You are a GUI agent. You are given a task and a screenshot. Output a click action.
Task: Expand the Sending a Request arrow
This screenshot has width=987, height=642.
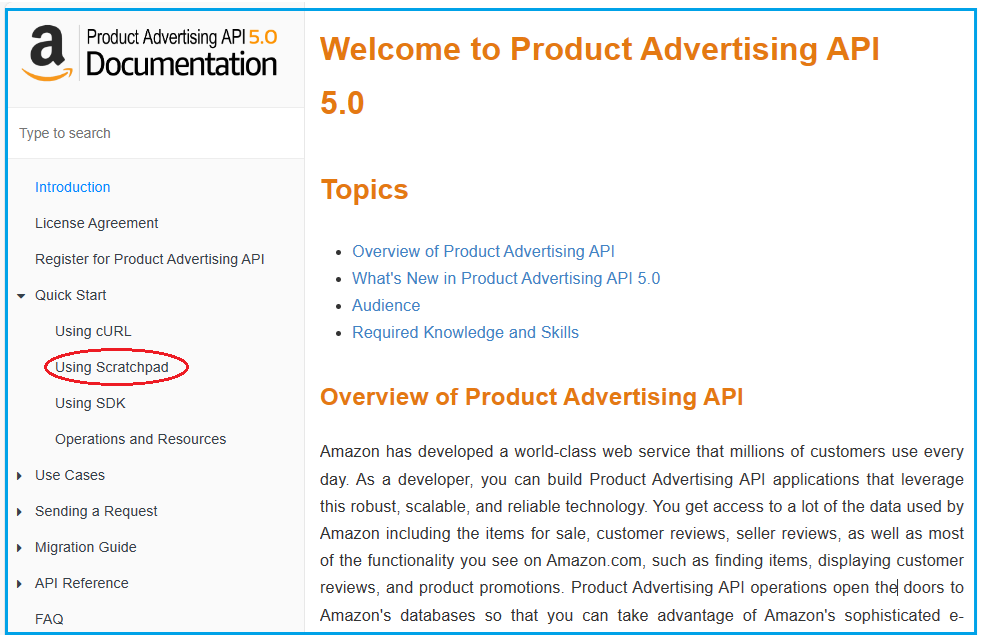click(20, 512)
